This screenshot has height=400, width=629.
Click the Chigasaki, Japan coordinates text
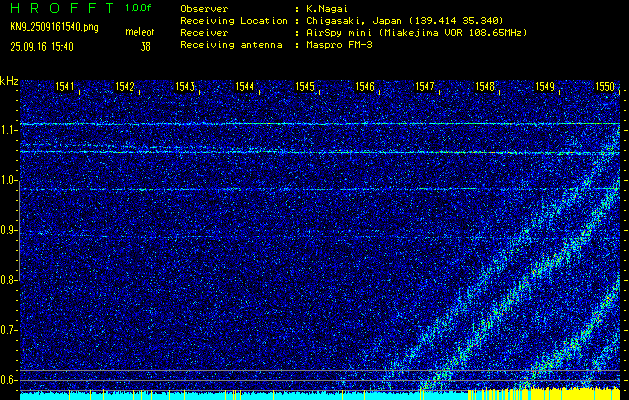[405, 21]
